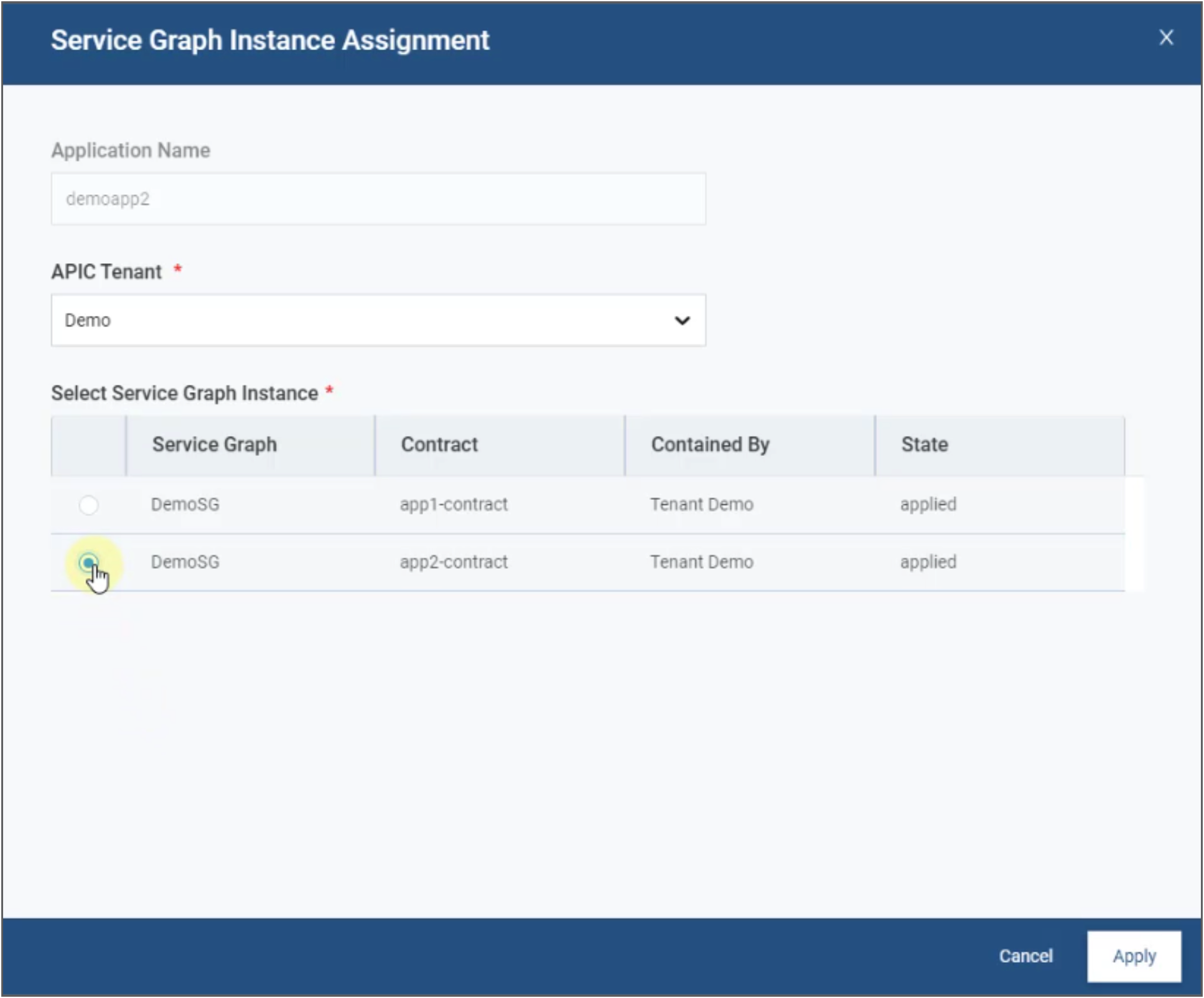Sort by Service Graph column header
Viewport: 1204px width, 998px height.
click(250, 445)
